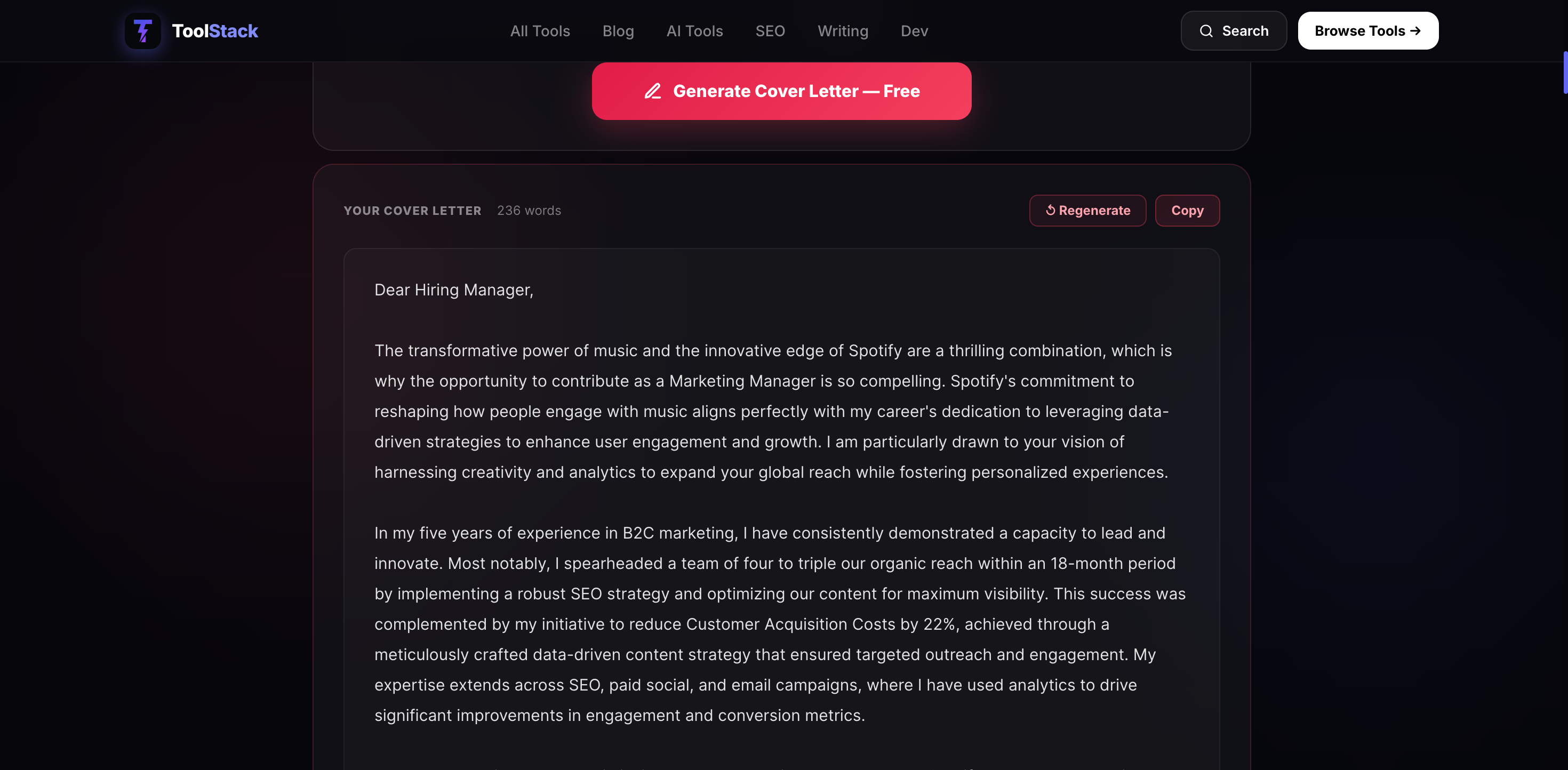Click the page vertical scrollbar thumb

(1565, 73)
